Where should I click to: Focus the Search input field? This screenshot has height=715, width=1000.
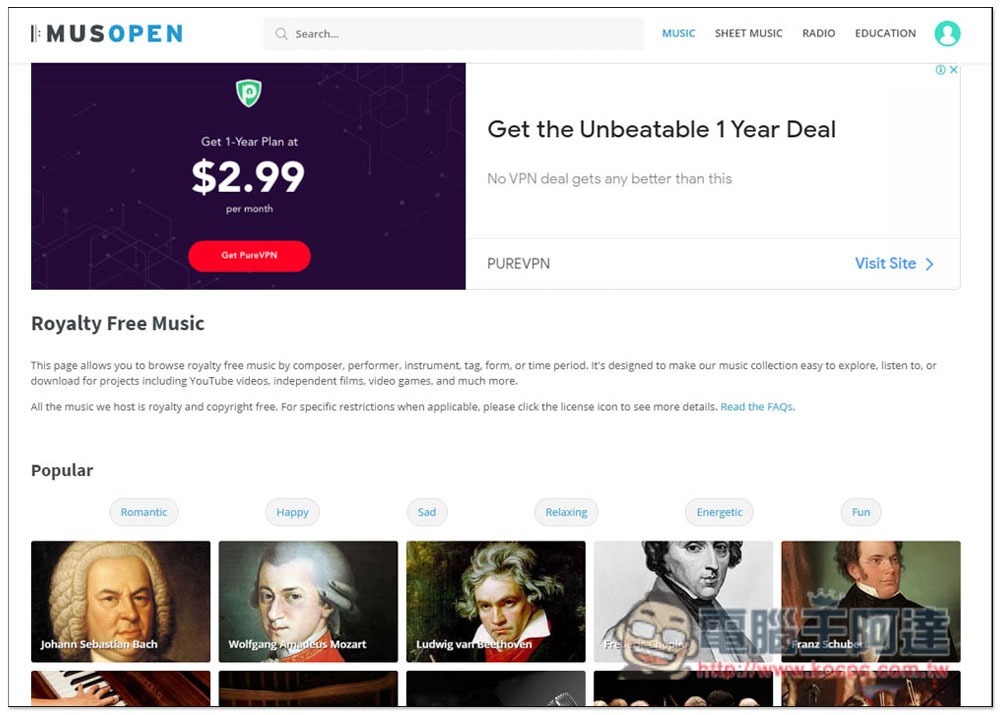coord(453,33)
